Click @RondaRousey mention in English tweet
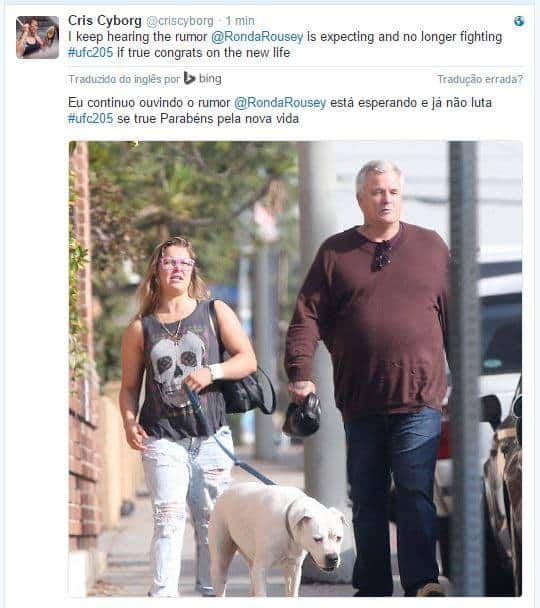The height and width of the screenshot is (608, 540). 257,37
